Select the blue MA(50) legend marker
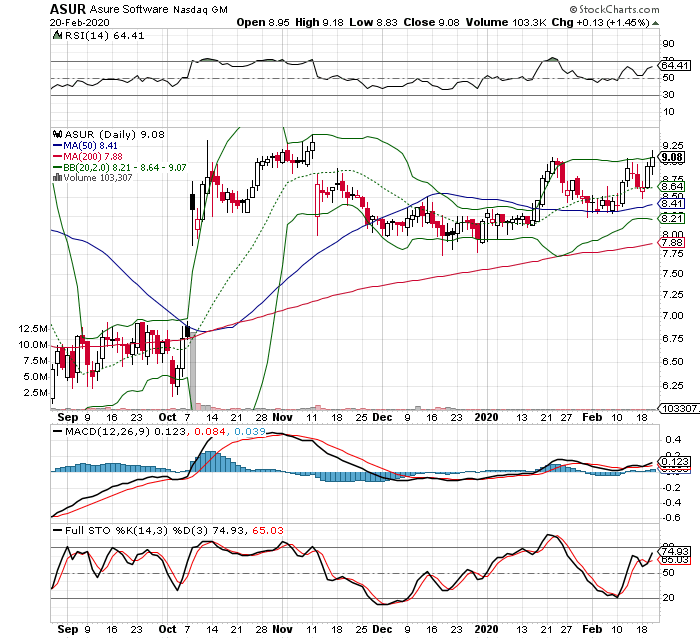Screen dimensions: 700x639 (x=56, y=144)
